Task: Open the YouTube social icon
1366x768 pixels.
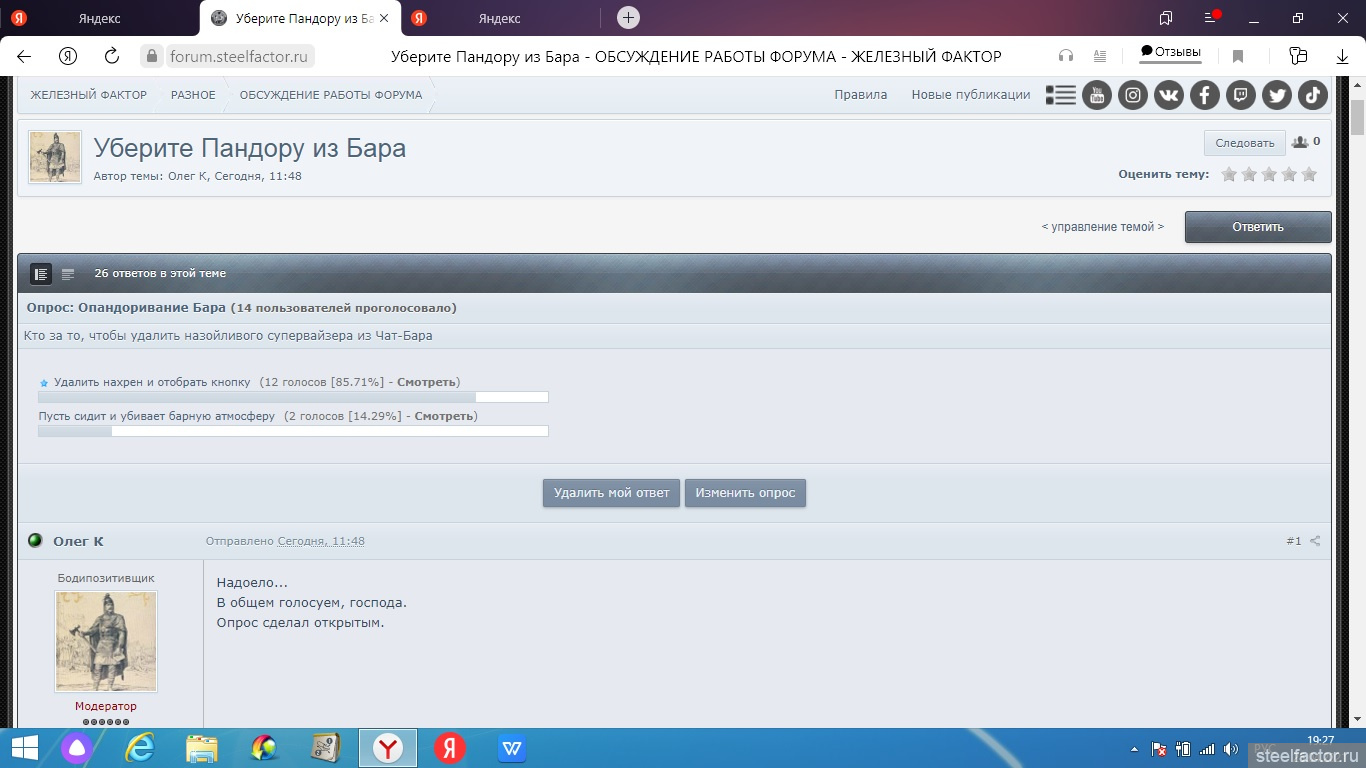Action: pyautogui.click(x=1097, y=95)
